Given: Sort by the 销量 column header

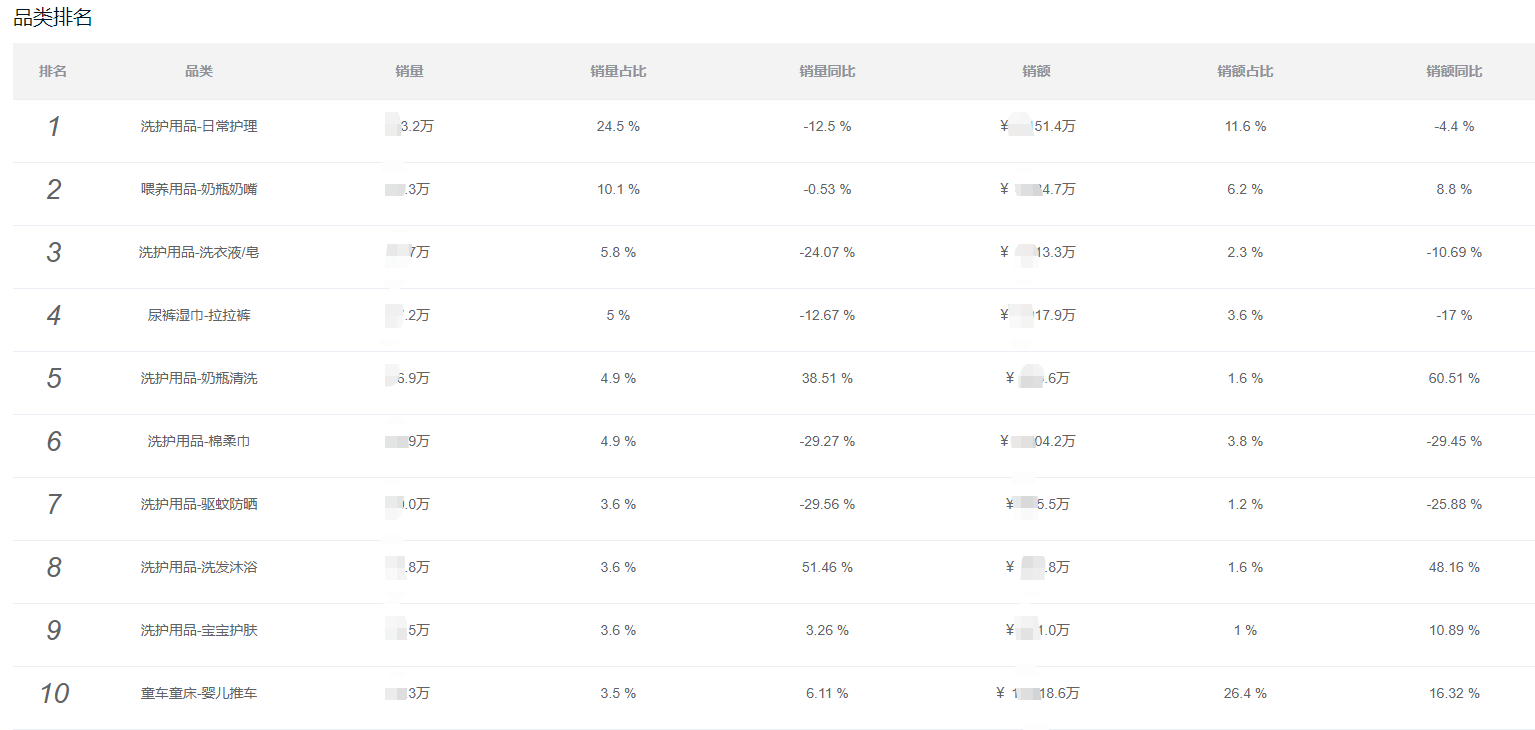Looking at the screenshot, I should [409, 71].
